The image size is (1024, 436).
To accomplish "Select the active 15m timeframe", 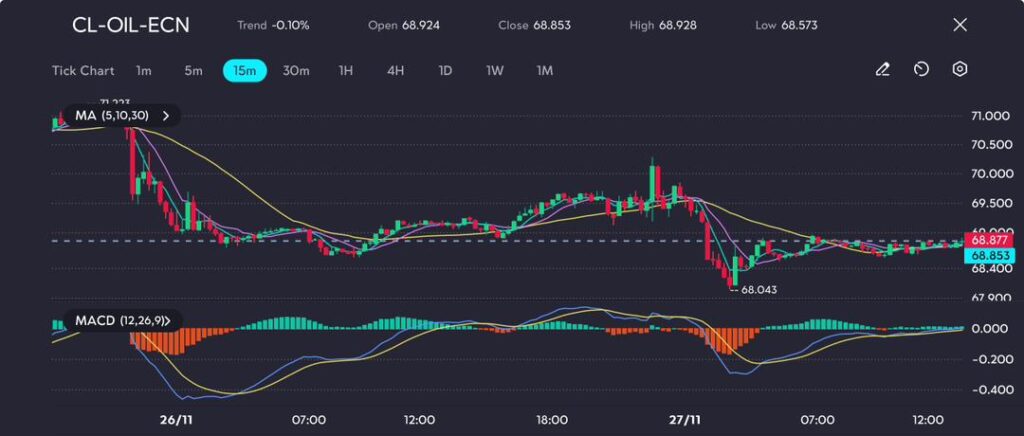I will click(x=244, y=71).
